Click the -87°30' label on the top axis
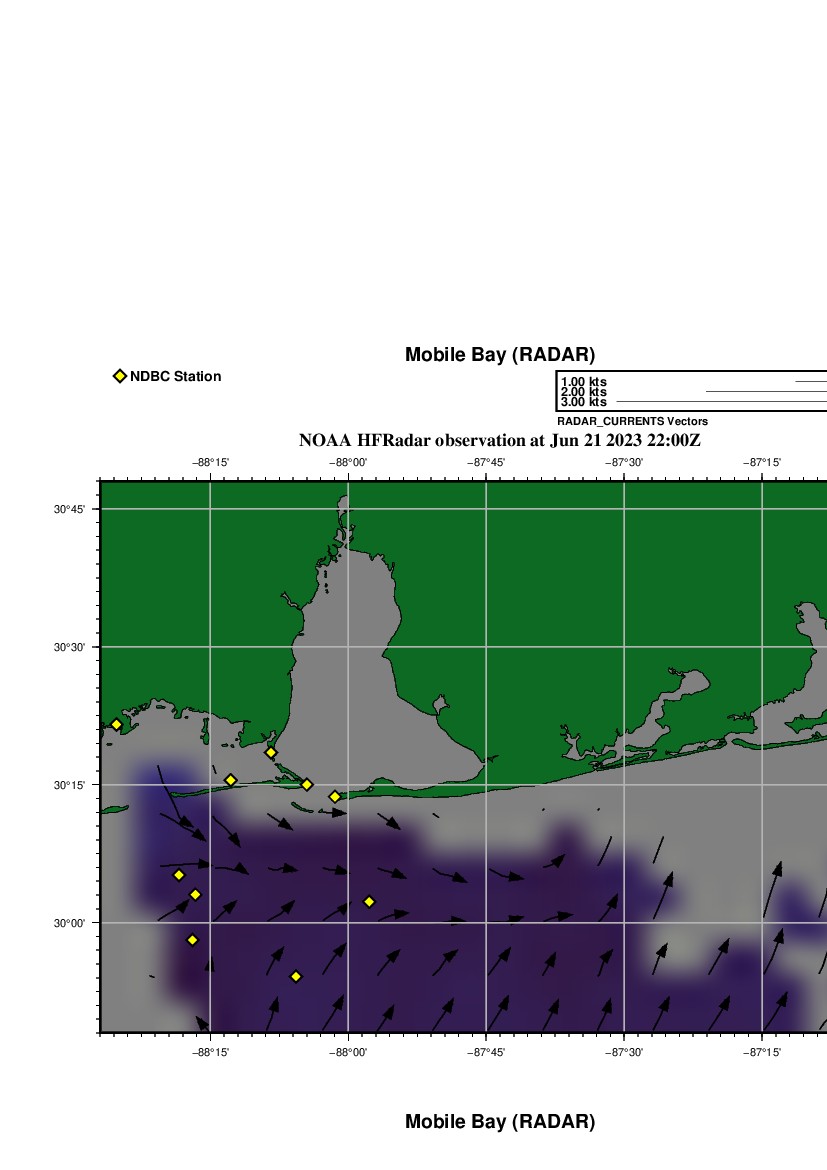This screenshot has height=1170, width=827. point(624,462)
